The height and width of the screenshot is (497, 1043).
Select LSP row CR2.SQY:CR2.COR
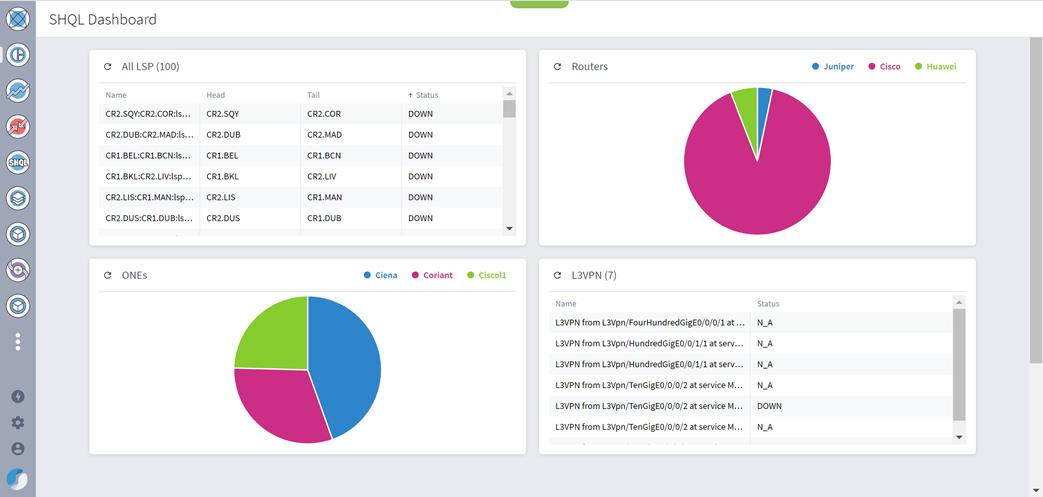coord(301,114)
